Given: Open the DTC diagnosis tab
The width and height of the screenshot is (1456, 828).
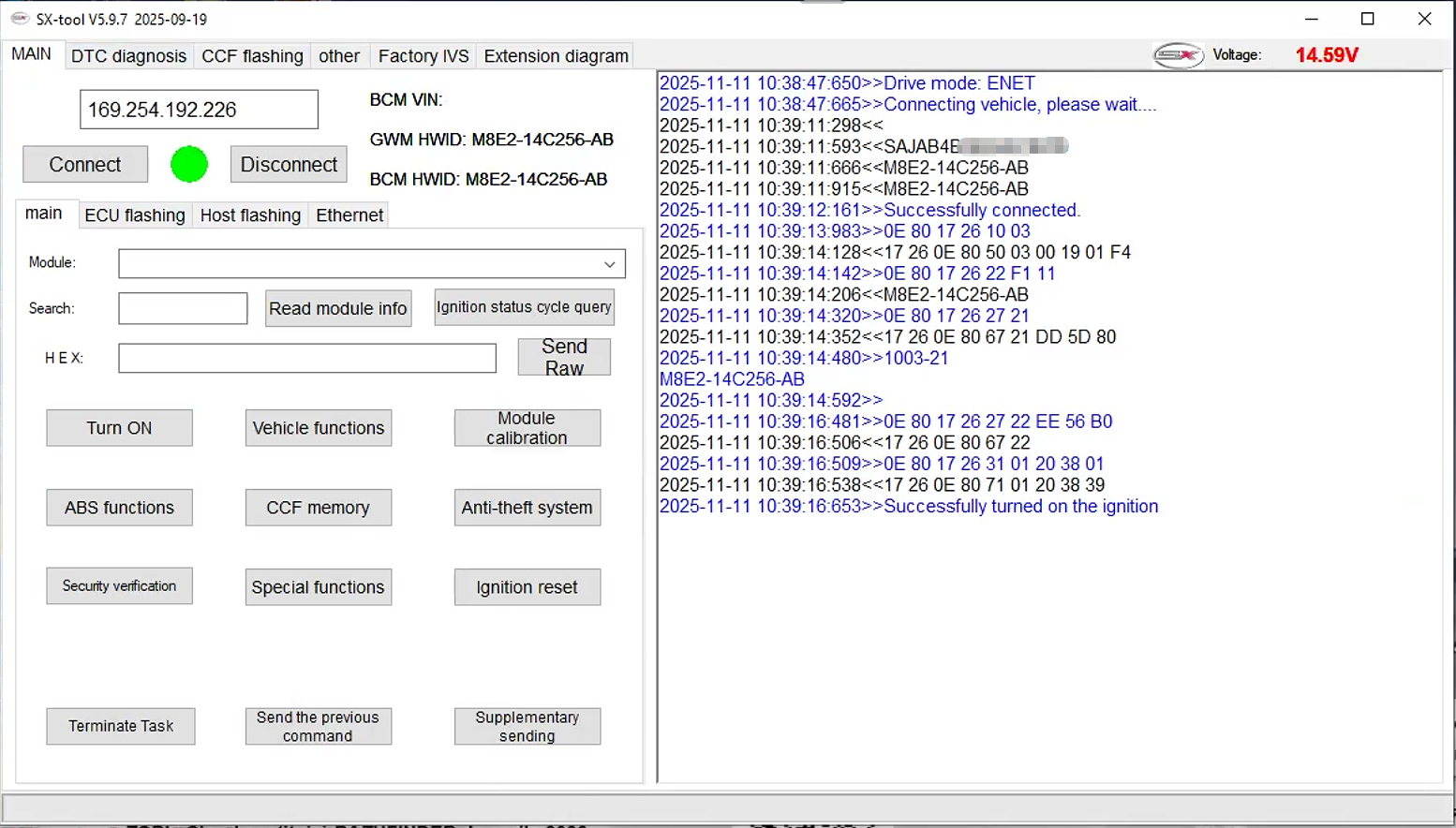Looking at the screenshot, I should pyautogui.click(x=128, y=56).
